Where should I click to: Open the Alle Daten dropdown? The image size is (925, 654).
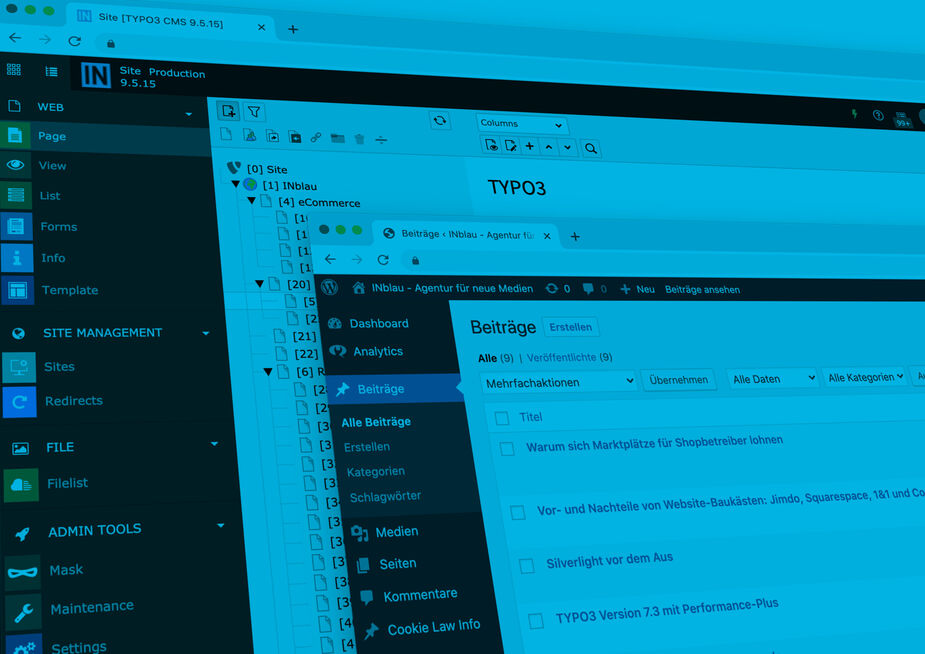[x=772, y=379]
